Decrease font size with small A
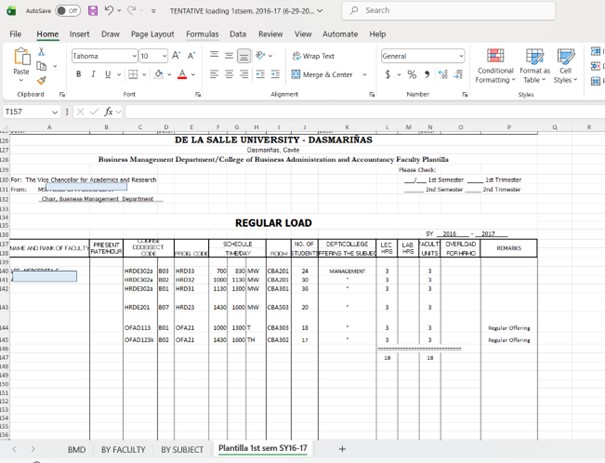Image resolution: width=605 pixels, height=463 pixels. tap(191, 56)
